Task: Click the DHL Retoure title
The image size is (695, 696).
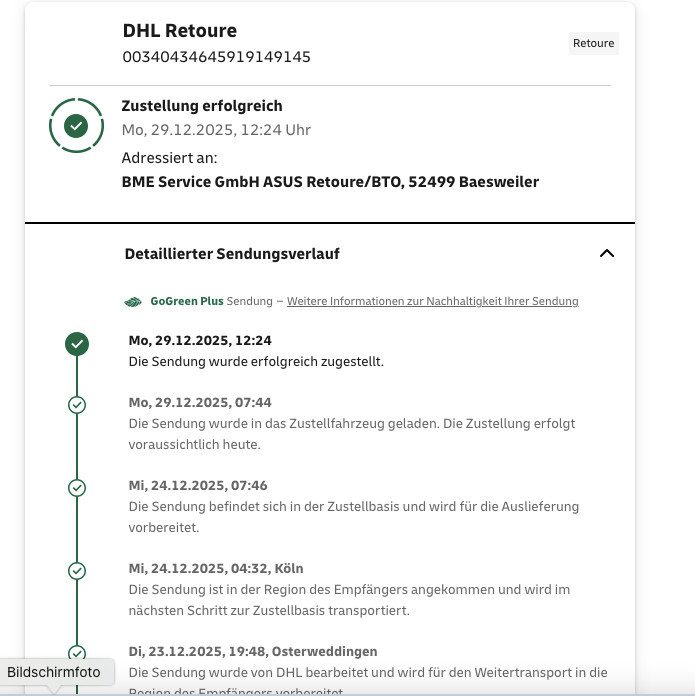Action: pos(180,31)
